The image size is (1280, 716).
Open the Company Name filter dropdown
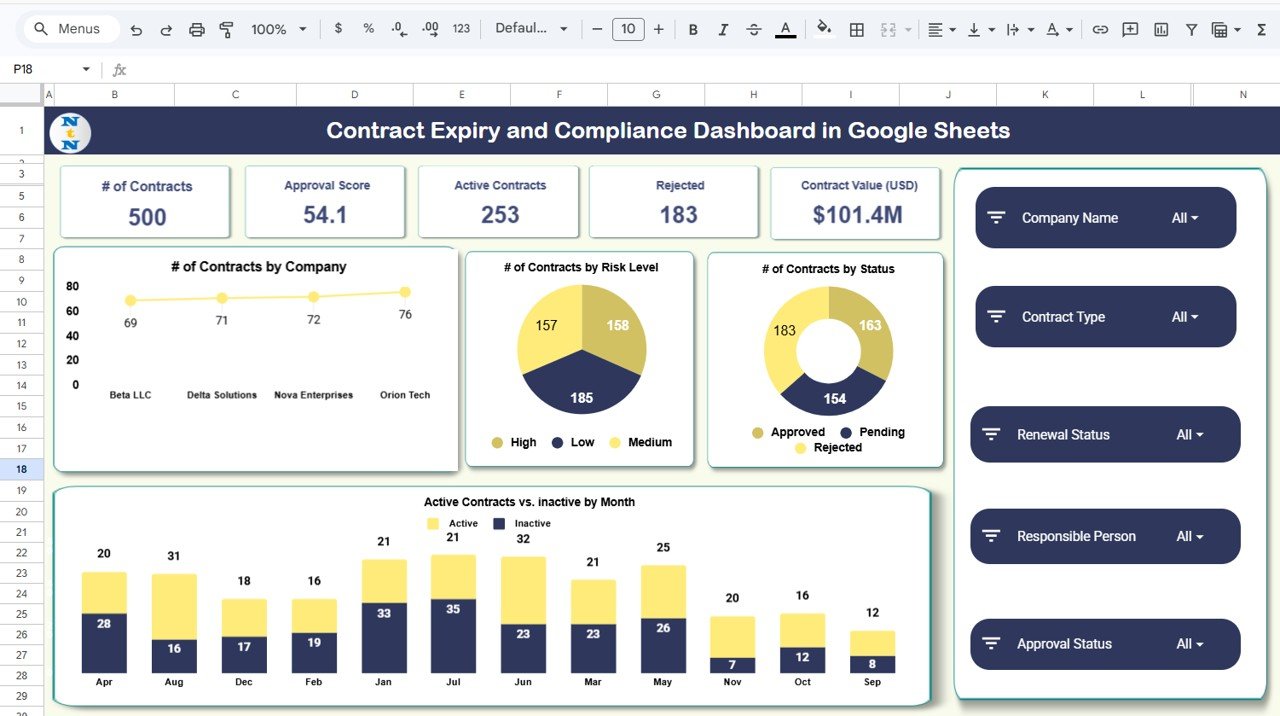pos(1185,217)
